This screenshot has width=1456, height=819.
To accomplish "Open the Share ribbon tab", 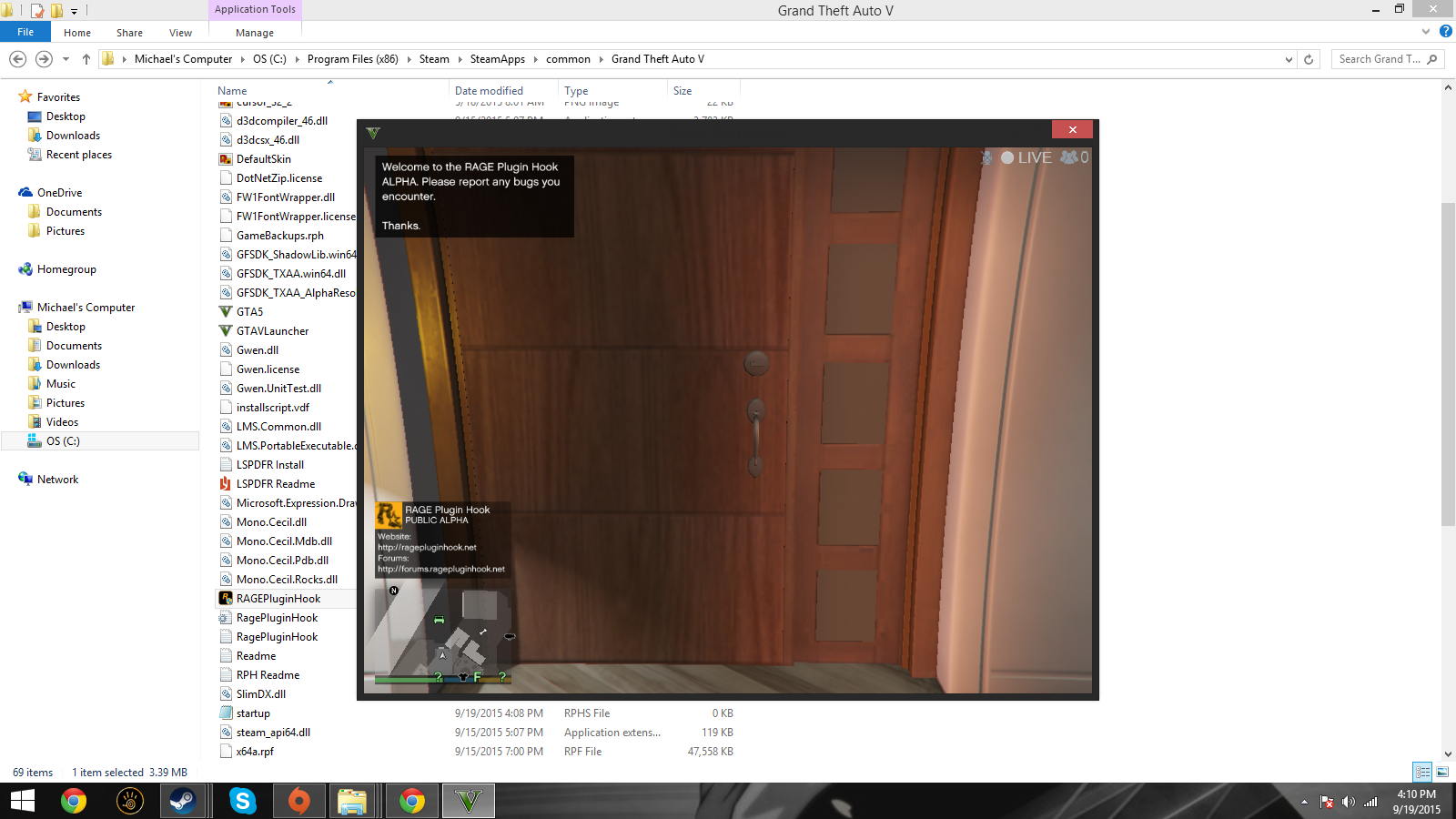I will 129,33.
